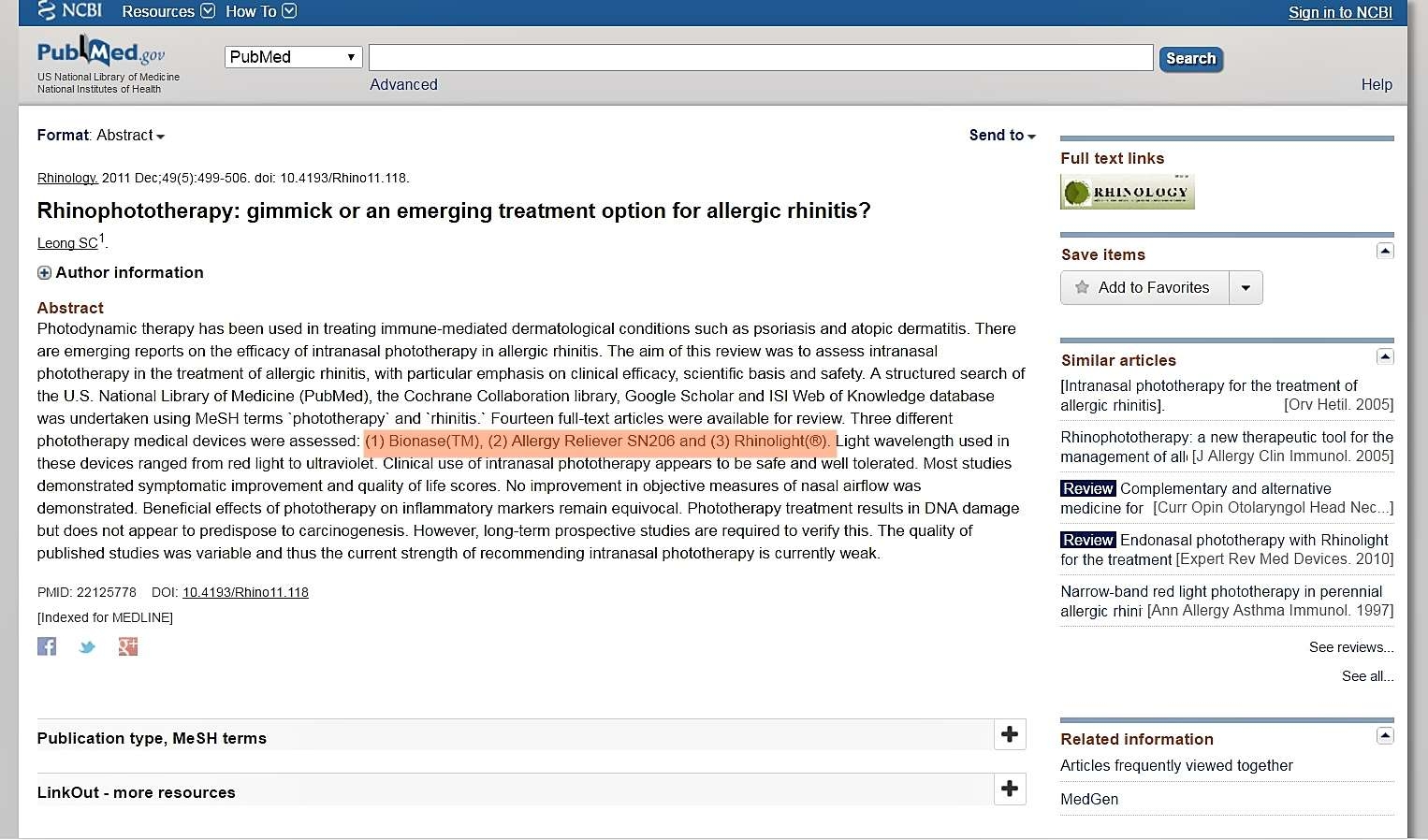Open the Resources menu

coord(168,11)
